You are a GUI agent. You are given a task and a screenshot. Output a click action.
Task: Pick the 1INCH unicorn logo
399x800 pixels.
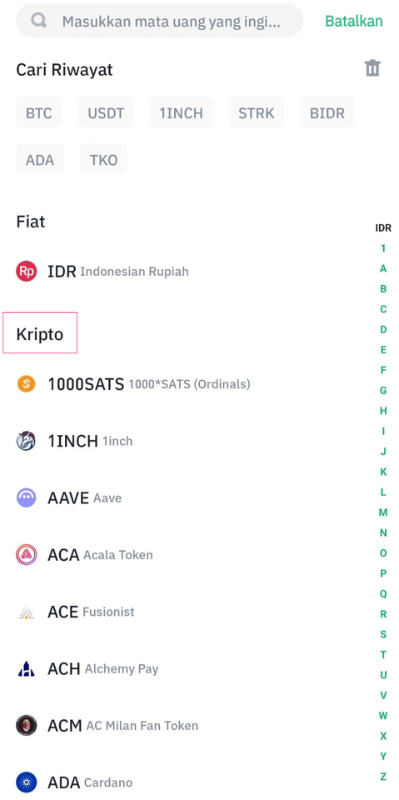[26, 441]
